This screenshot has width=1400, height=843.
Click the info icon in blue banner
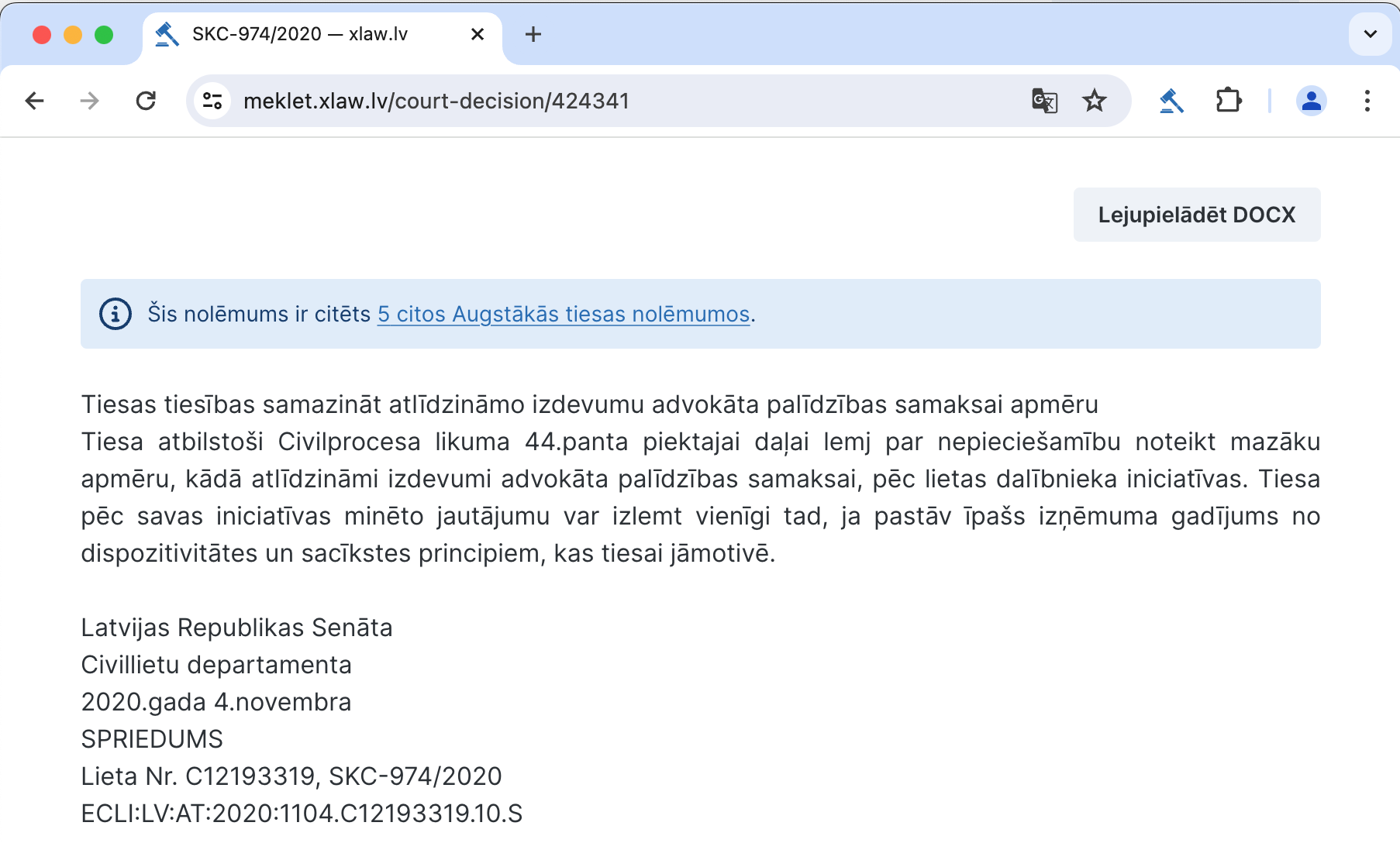[x=116, y=314]
